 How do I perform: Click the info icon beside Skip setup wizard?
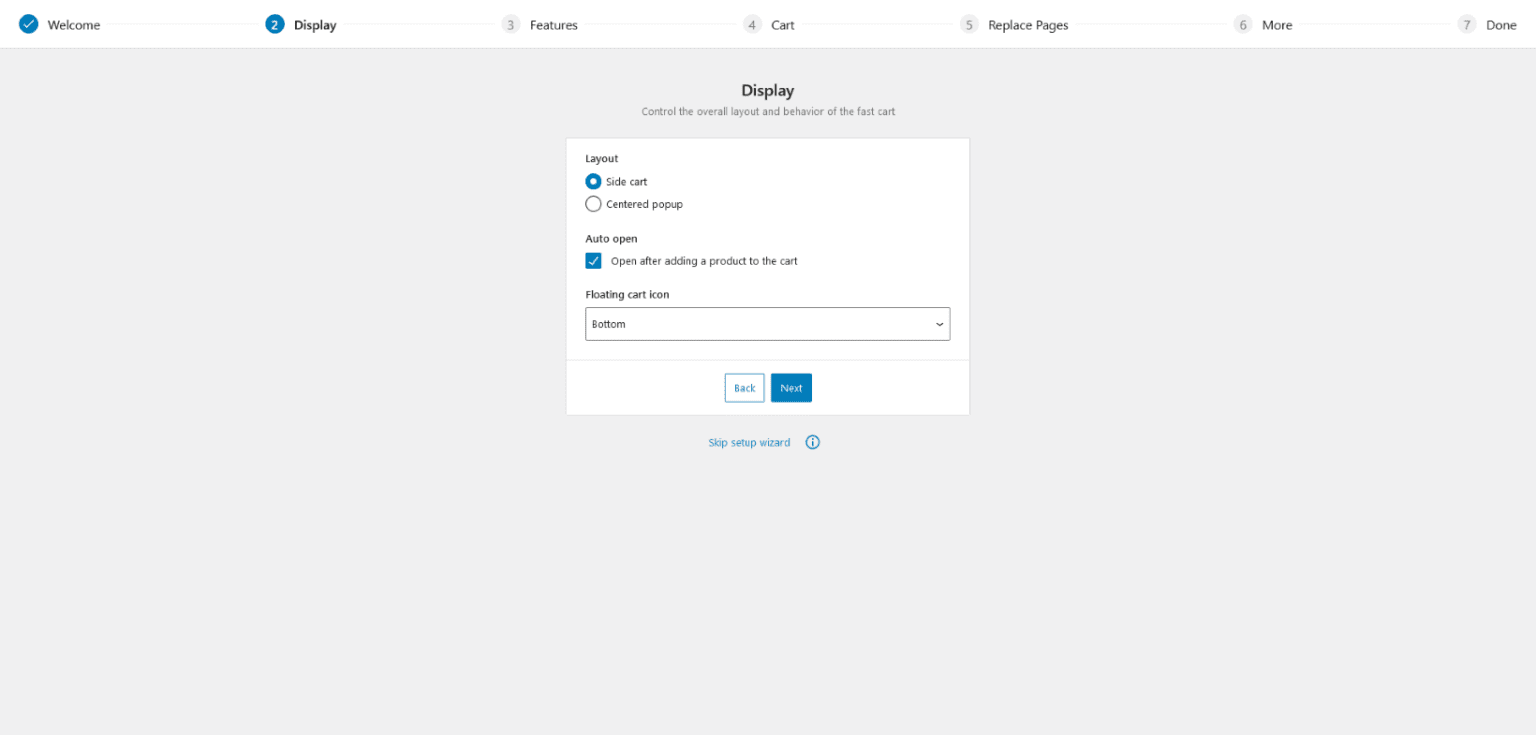coord(812,441)
